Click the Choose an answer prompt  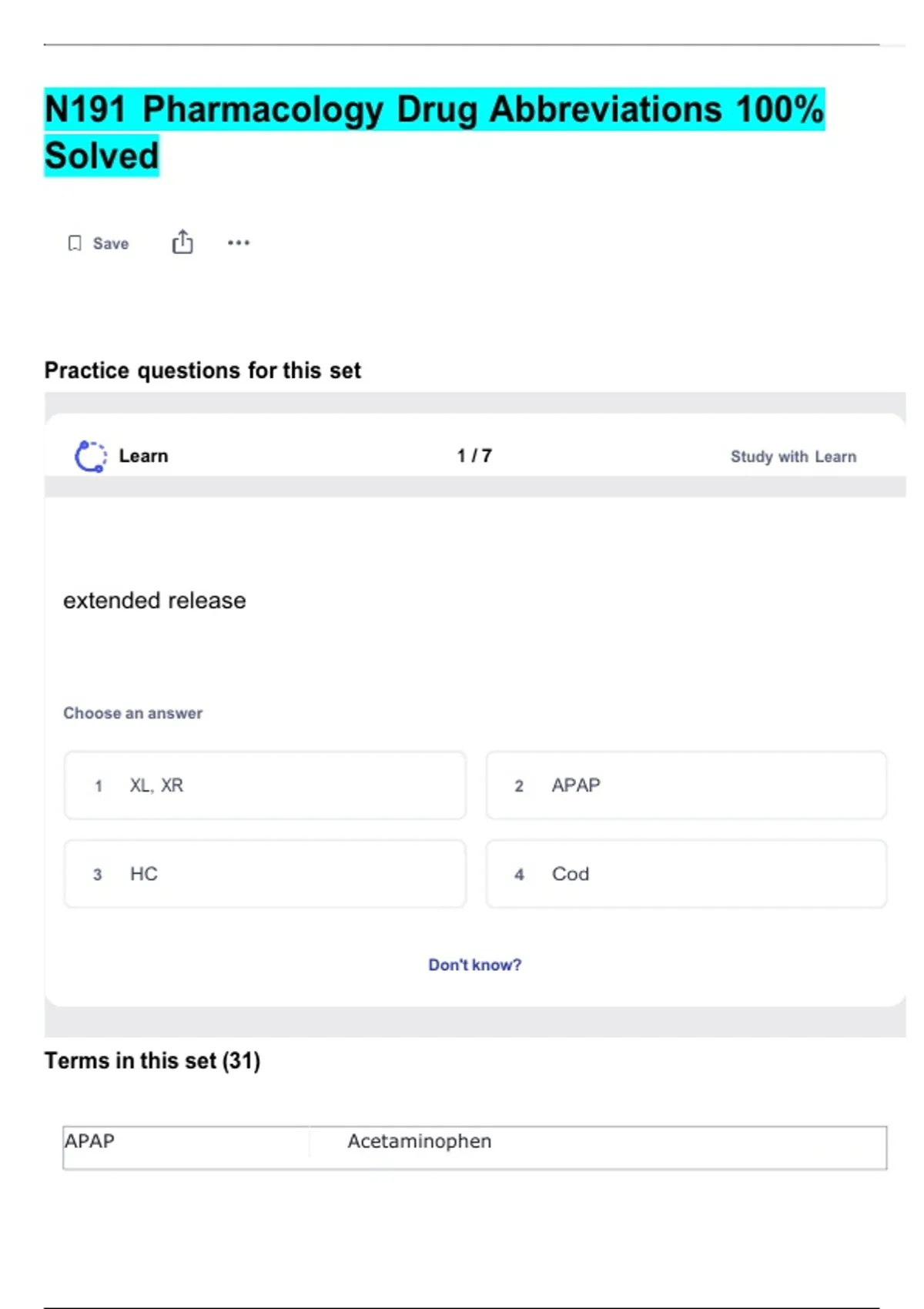tap(133, 713)
